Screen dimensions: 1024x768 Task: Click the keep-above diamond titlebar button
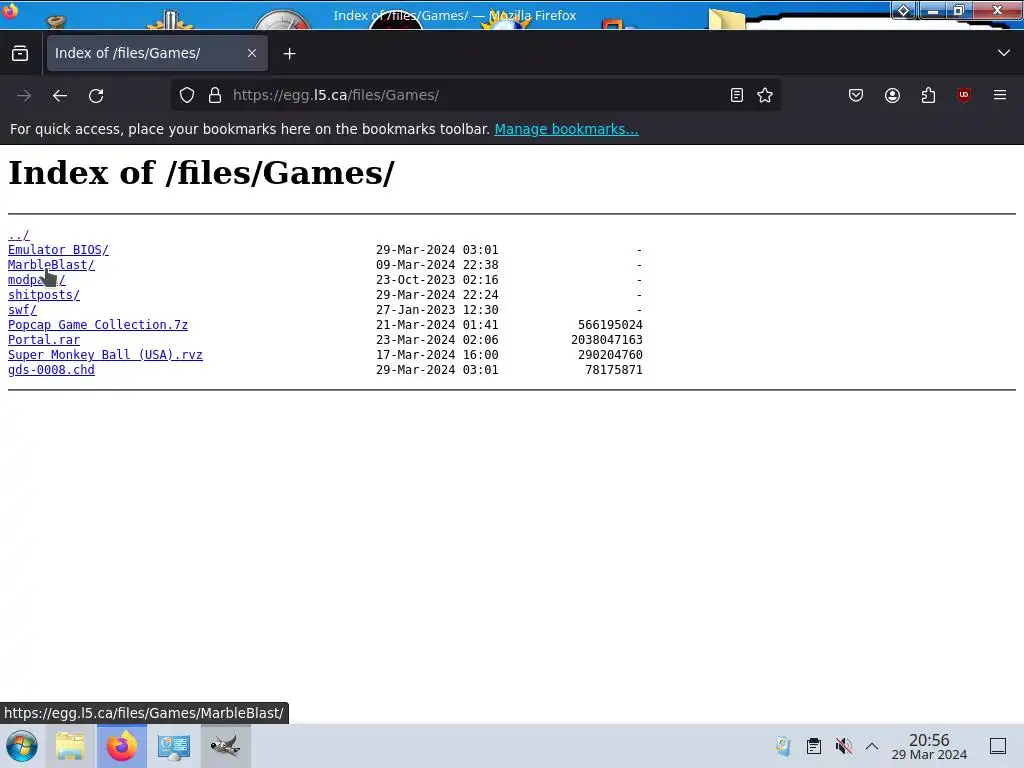[903, 10]
